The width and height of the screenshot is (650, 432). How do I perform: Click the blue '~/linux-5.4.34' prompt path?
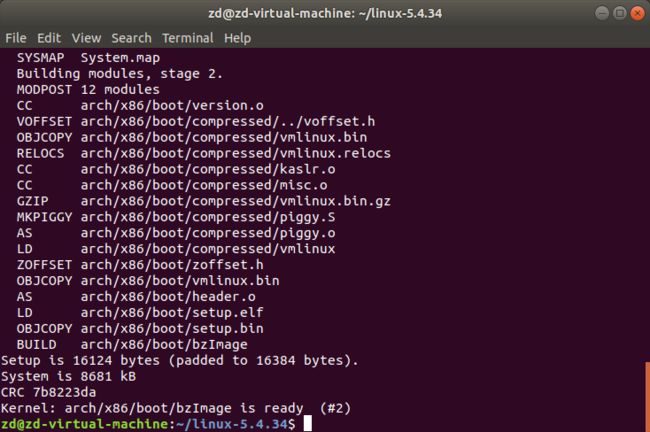click(232, 424)
